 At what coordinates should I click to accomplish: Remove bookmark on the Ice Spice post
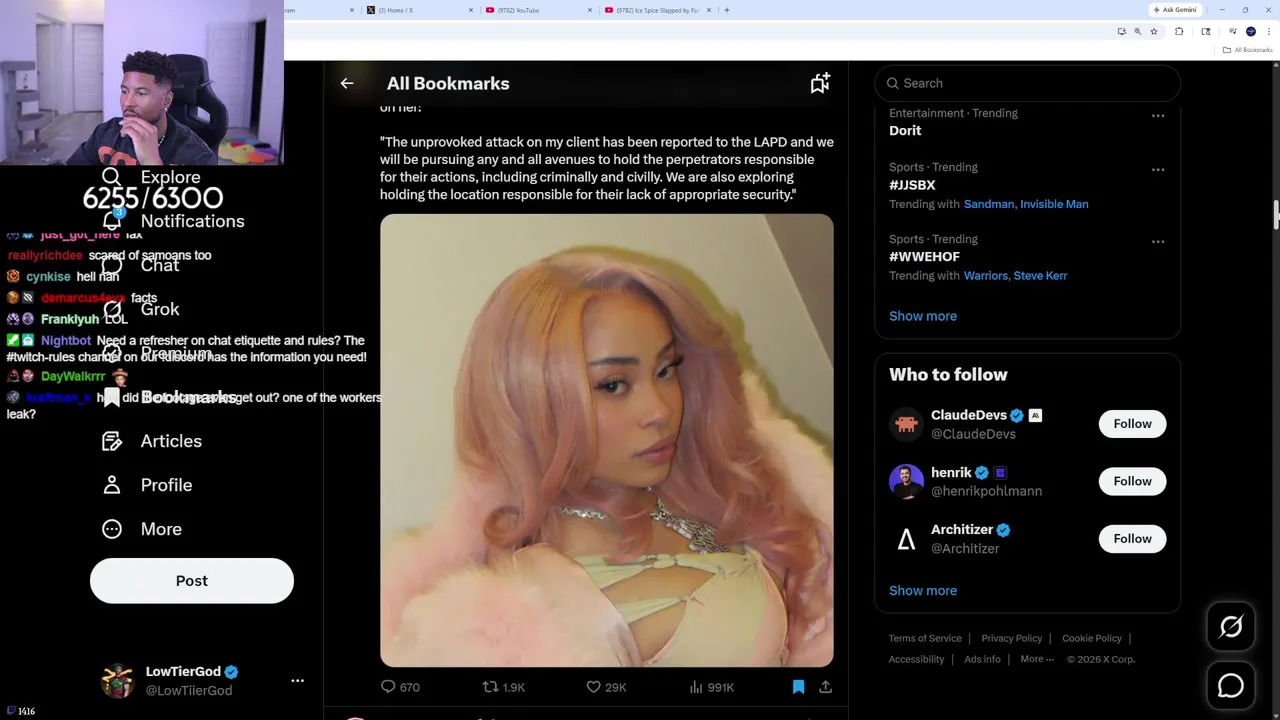pos(798,687)
